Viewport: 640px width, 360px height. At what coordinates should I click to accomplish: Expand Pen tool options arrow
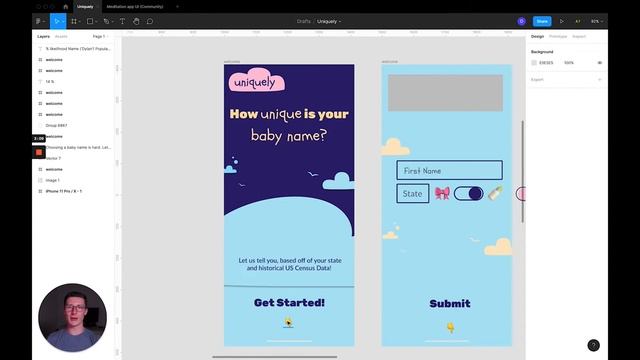(112, 21)
